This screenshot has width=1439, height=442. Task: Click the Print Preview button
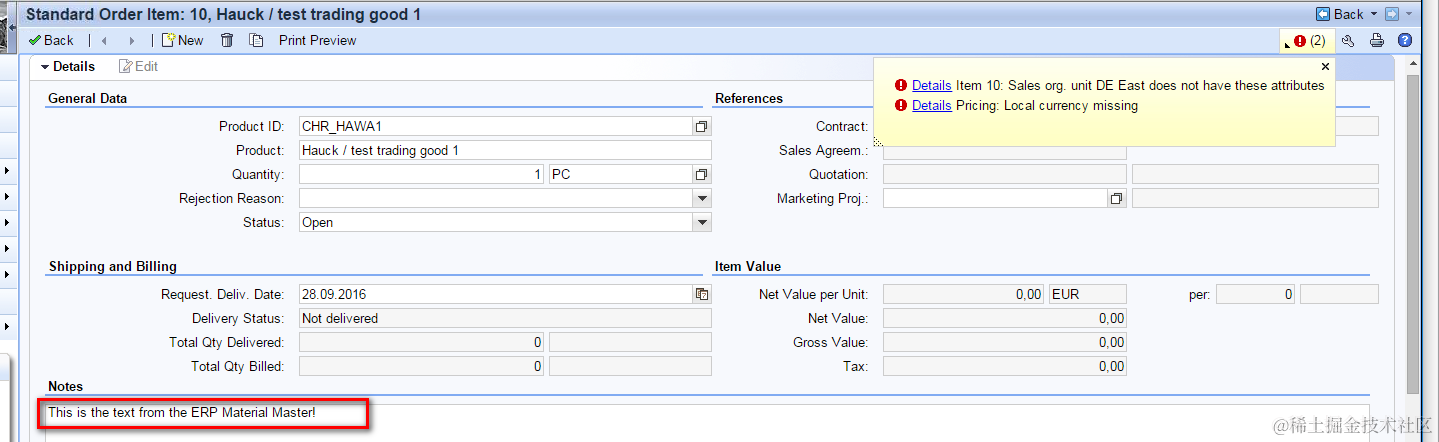pos(317,41)
